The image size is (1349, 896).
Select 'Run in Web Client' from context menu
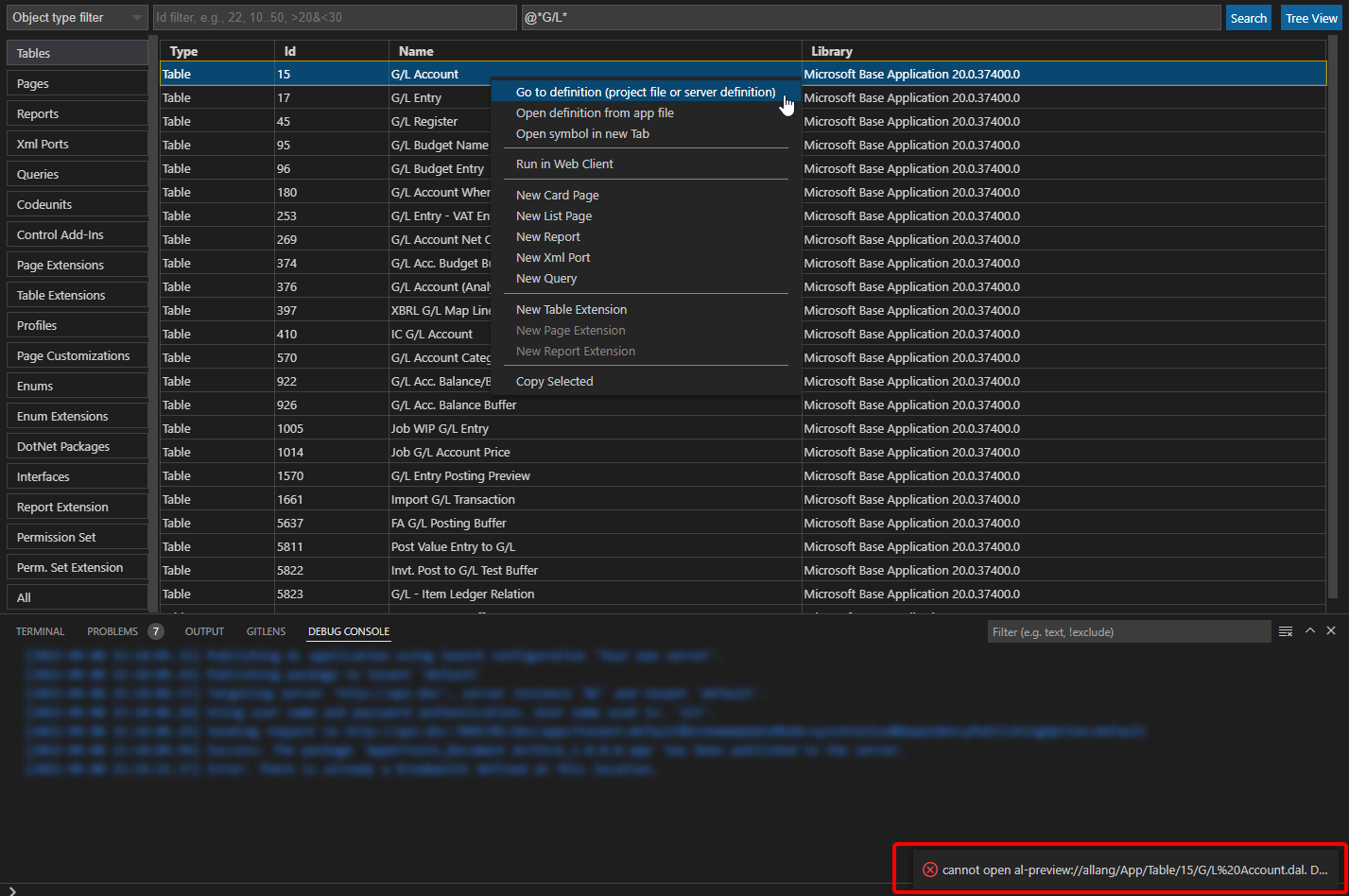pyautogui.click(x=564, y=164)
